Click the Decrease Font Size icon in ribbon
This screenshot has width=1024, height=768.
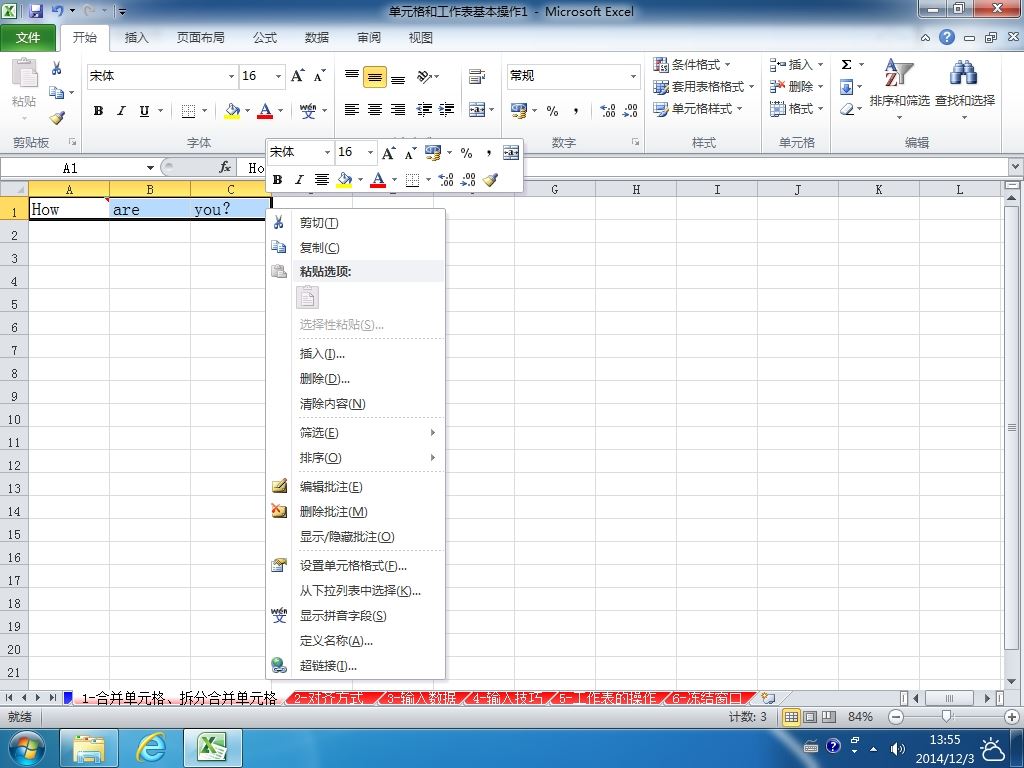[x=319, y=76]
